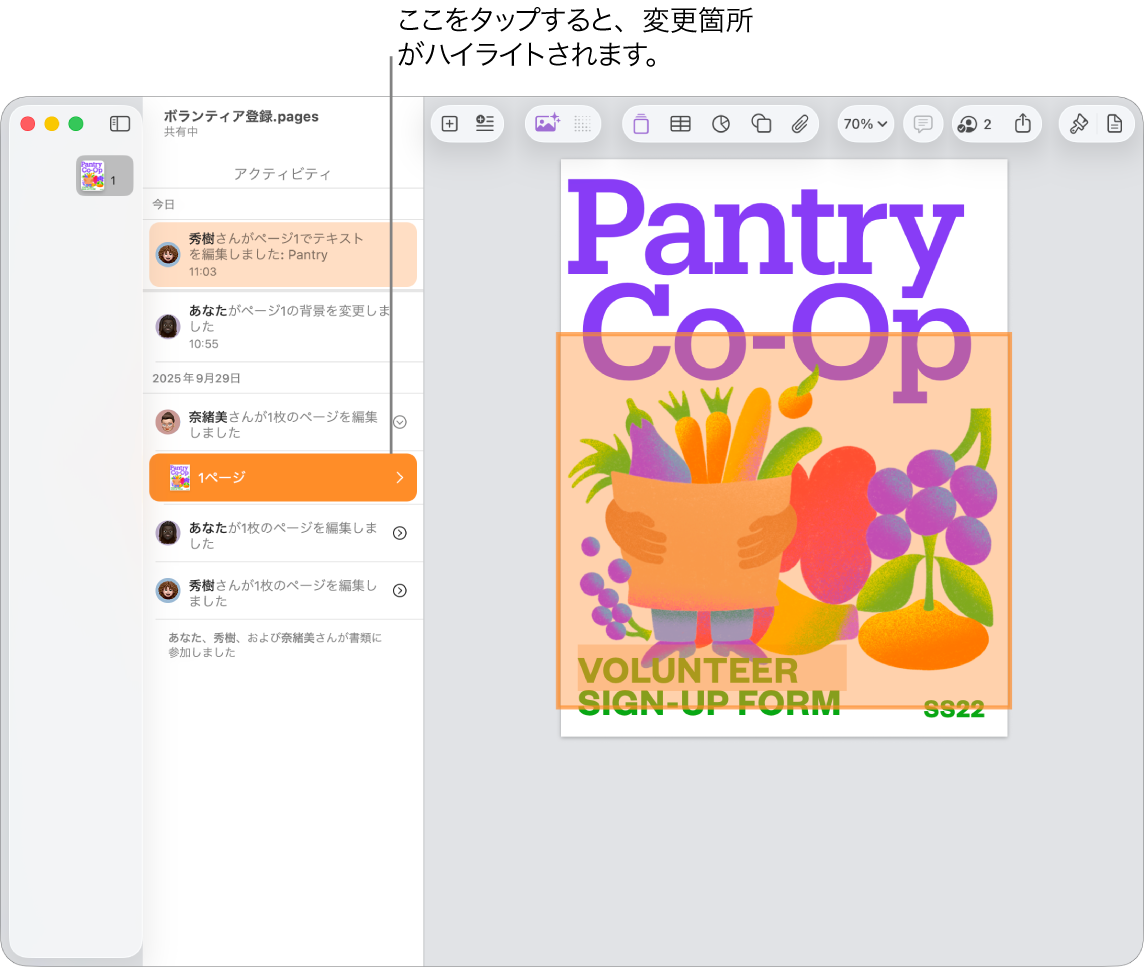Insert a table into the document

click(x=681, y=124)
